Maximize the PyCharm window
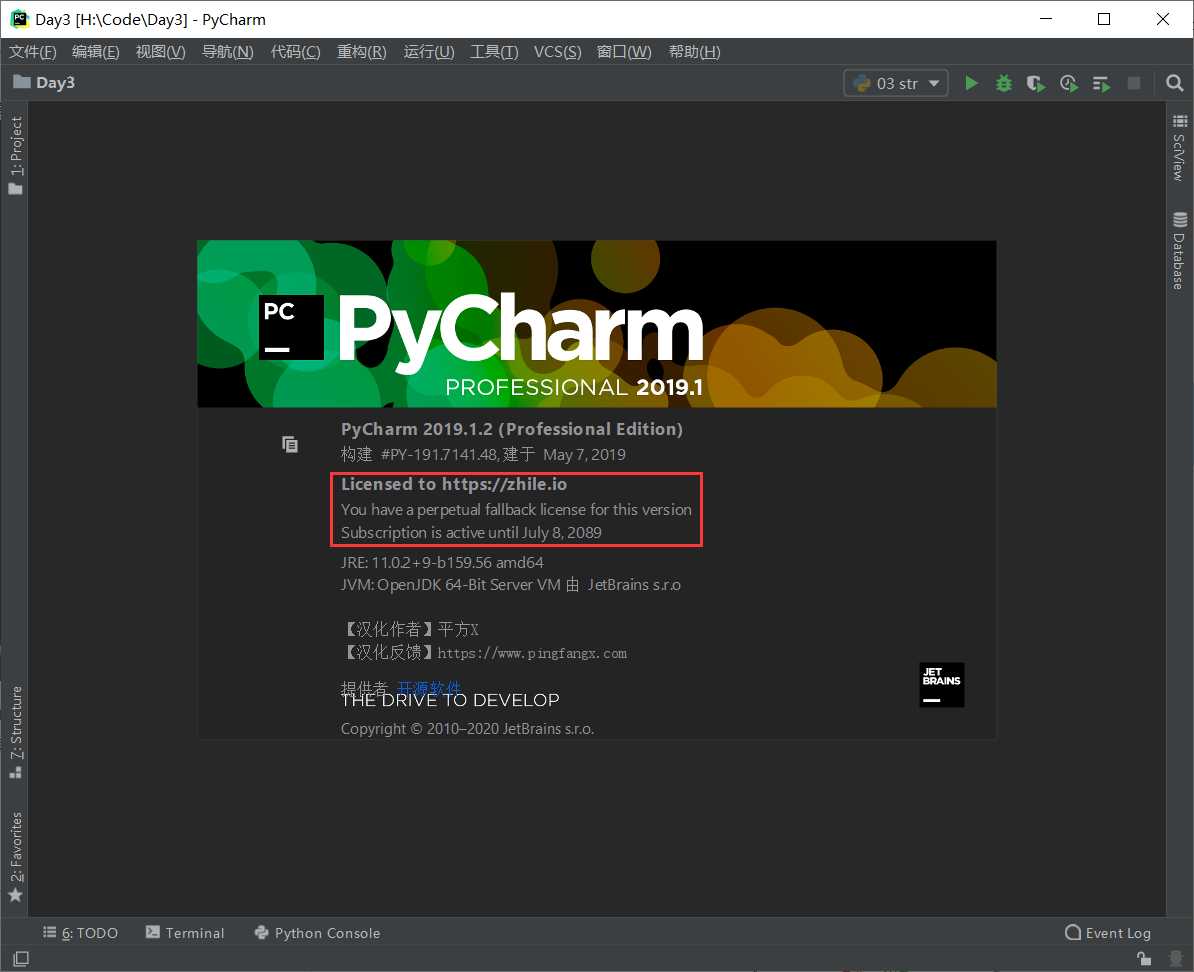Viewport: 1194px width, 972px height. (x=1104, y=19)
